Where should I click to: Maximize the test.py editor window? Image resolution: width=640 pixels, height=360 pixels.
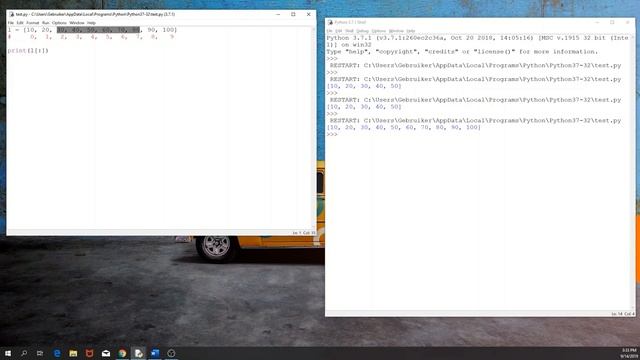pos(293,14)
